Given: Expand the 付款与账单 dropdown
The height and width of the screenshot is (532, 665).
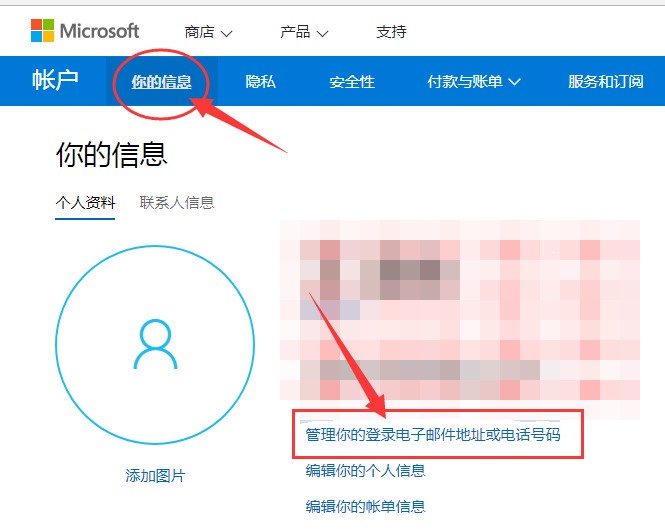Looking at the screenshot, I should [474, 81].
